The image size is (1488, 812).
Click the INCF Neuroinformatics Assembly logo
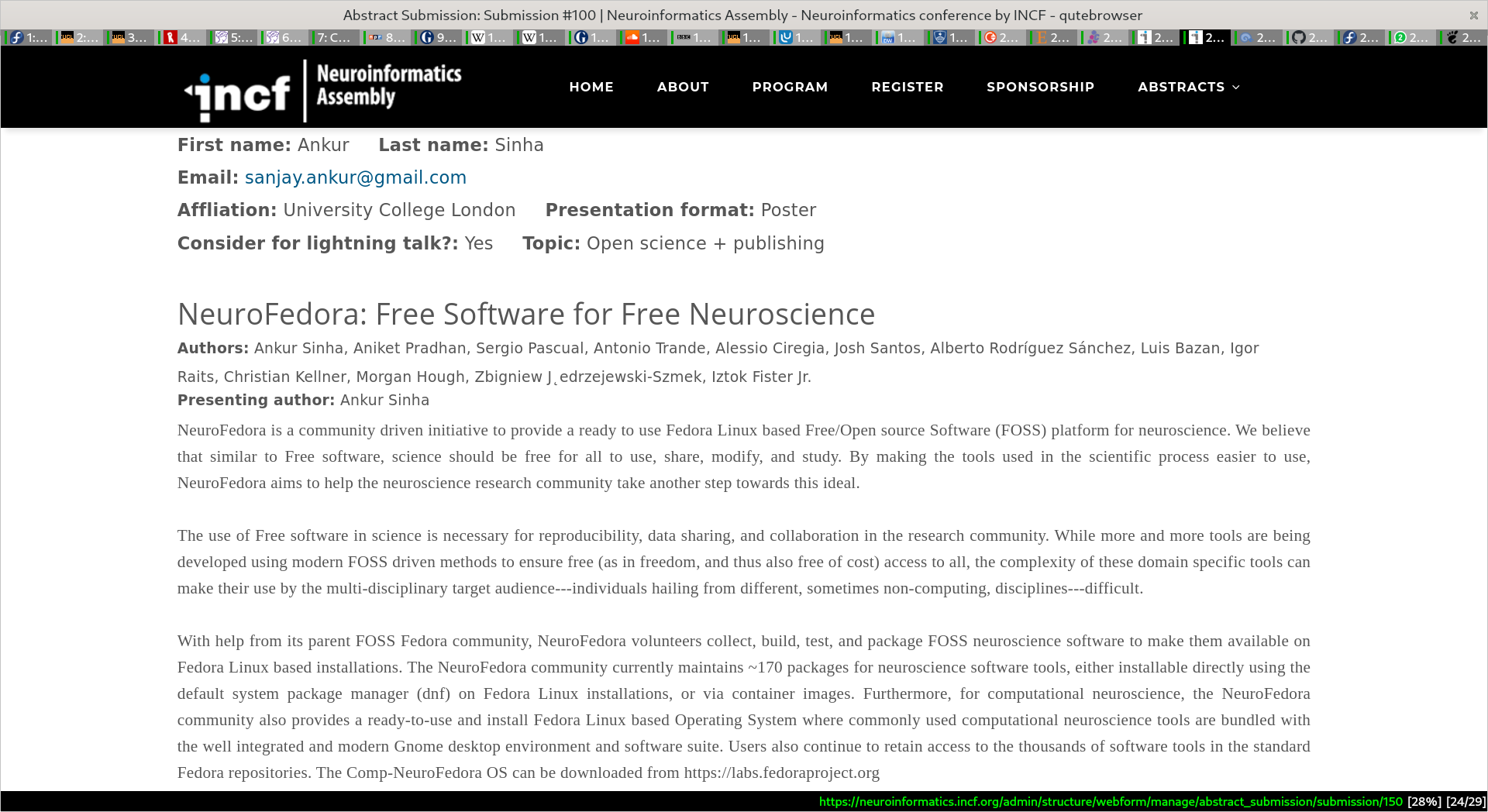pyautogui.click(x=322, y=91)
